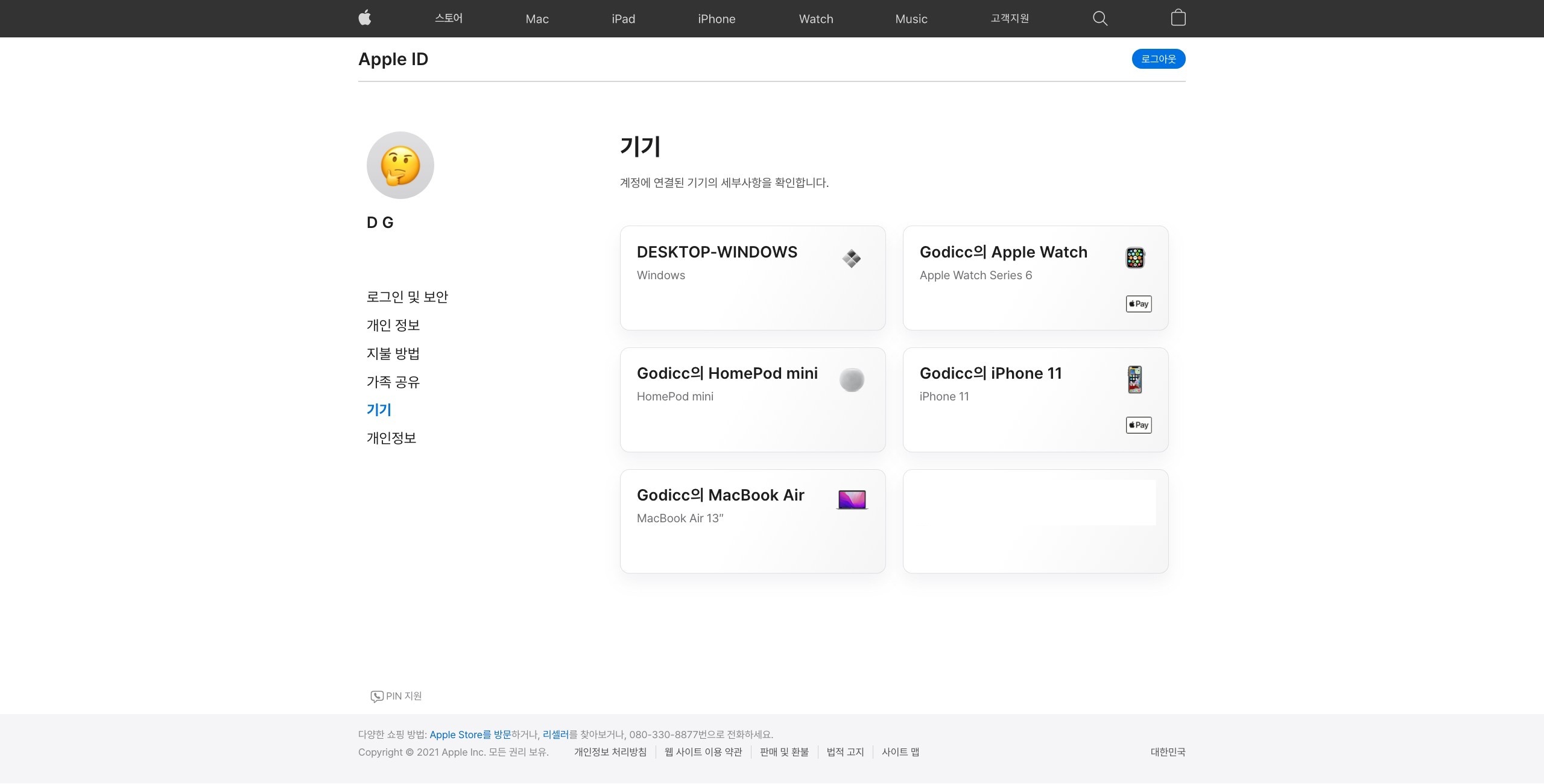The width and height of the screenshot is (1544, 784).
Task: Click the Windows device diamond icon
Action: 852,259
